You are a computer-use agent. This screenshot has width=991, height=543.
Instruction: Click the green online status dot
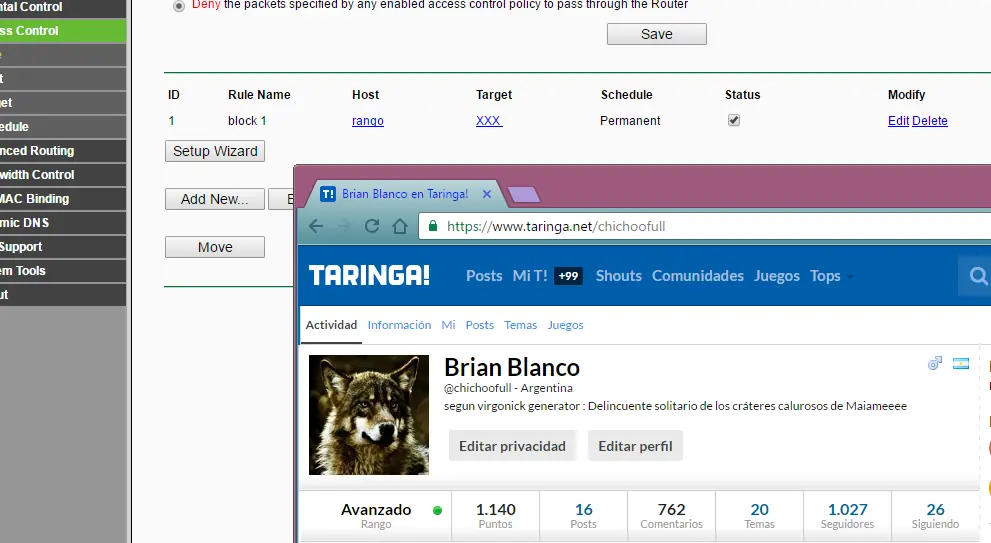coord(437,510)
